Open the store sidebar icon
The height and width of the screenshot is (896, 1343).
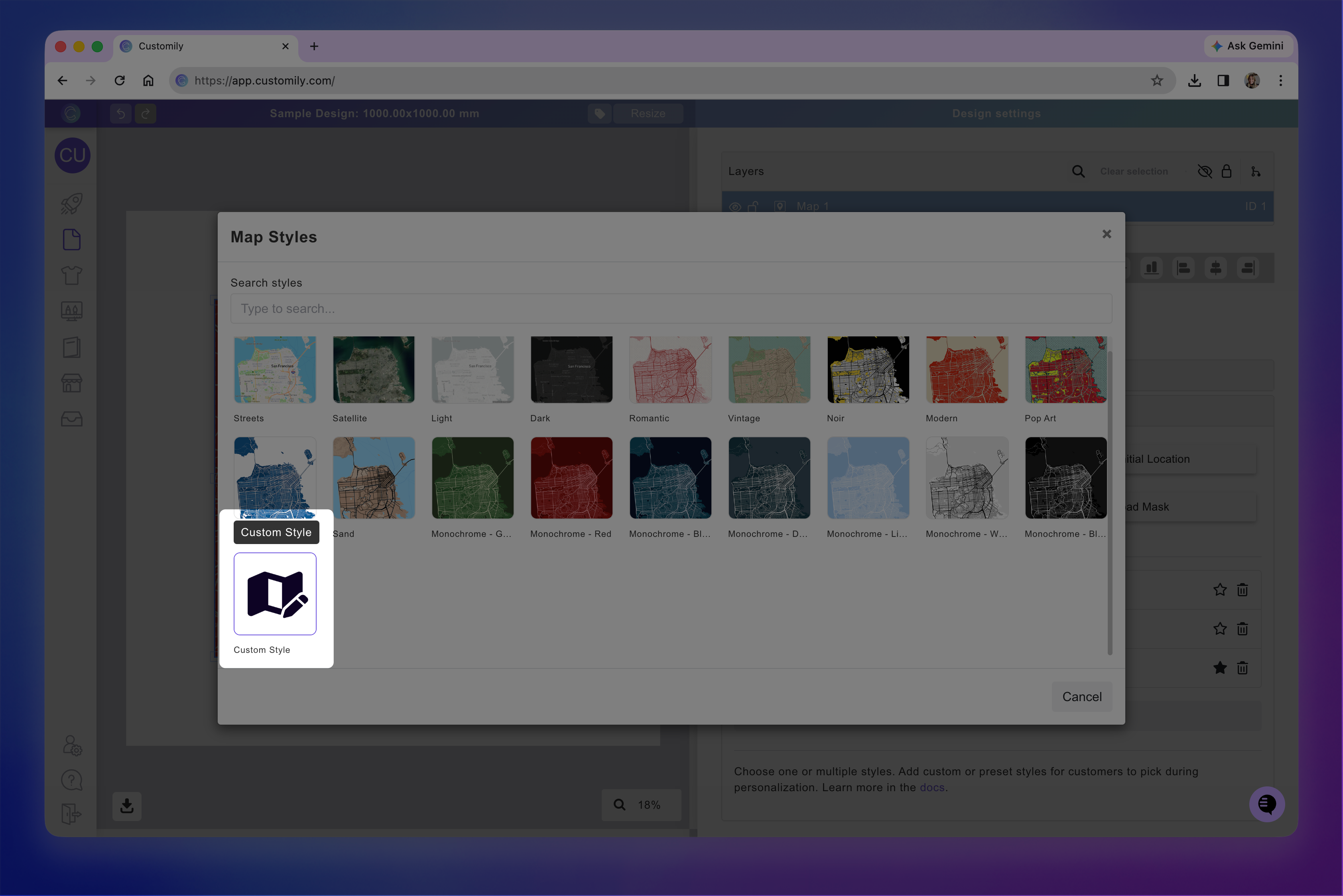(x=71, y=383)
